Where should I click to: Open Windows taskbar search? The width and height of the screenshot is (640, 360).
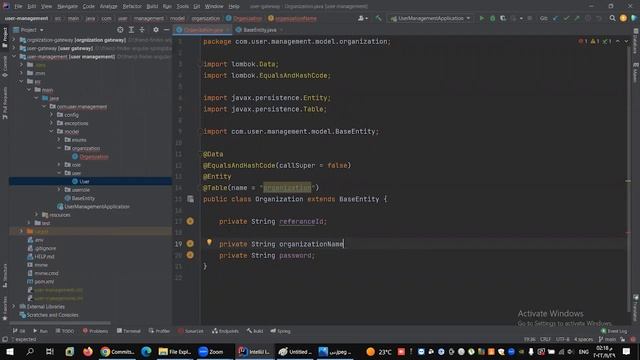pos(30,351)
